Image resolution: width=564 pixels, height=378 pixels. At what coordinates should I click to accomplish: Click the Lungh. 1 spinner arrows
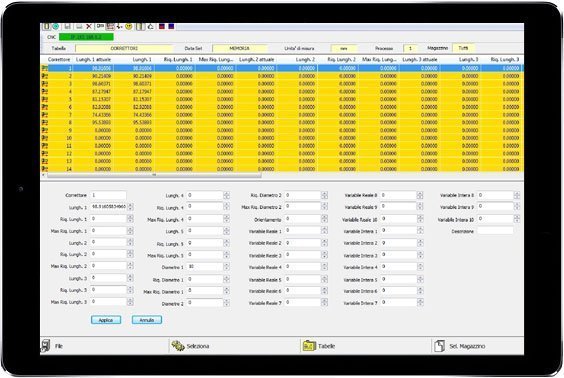click(131, 207)
